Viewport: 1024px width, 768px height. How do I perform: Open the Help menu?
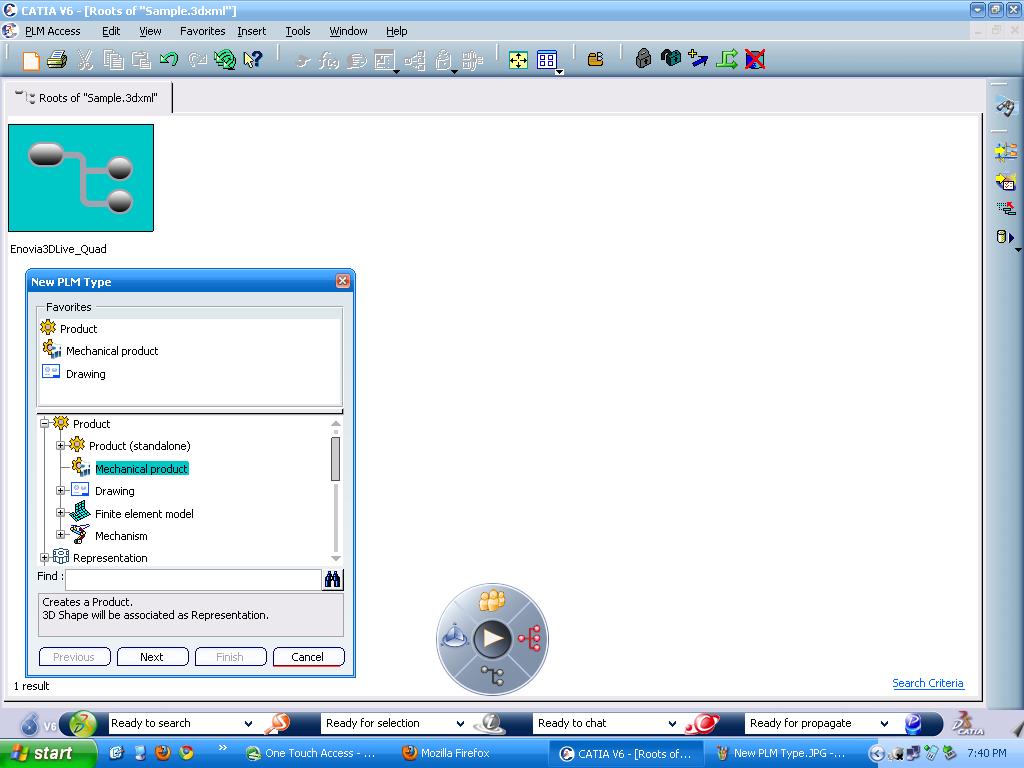pyautogui.click(x=396, y=31)
